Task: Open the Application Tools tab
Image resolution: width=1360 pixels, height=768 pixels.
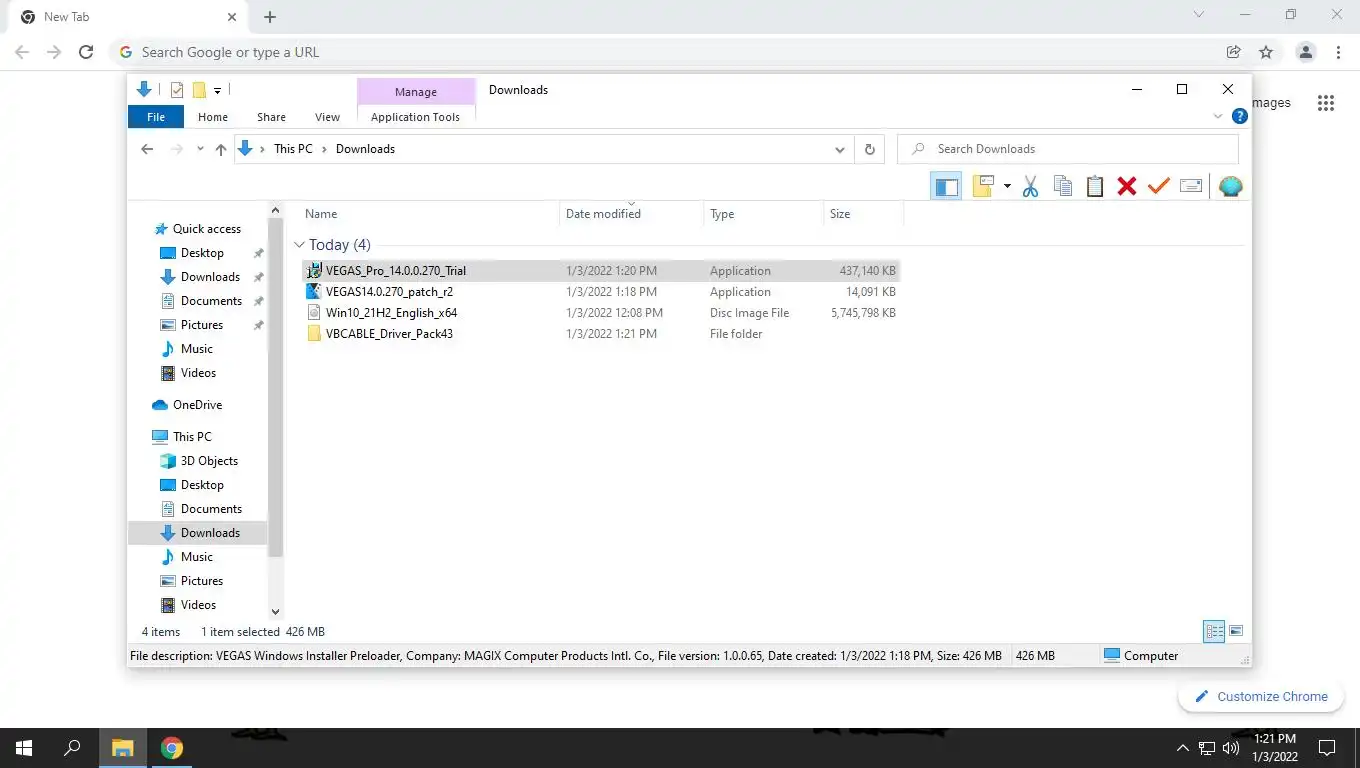Action: click(x=415, y=117)
